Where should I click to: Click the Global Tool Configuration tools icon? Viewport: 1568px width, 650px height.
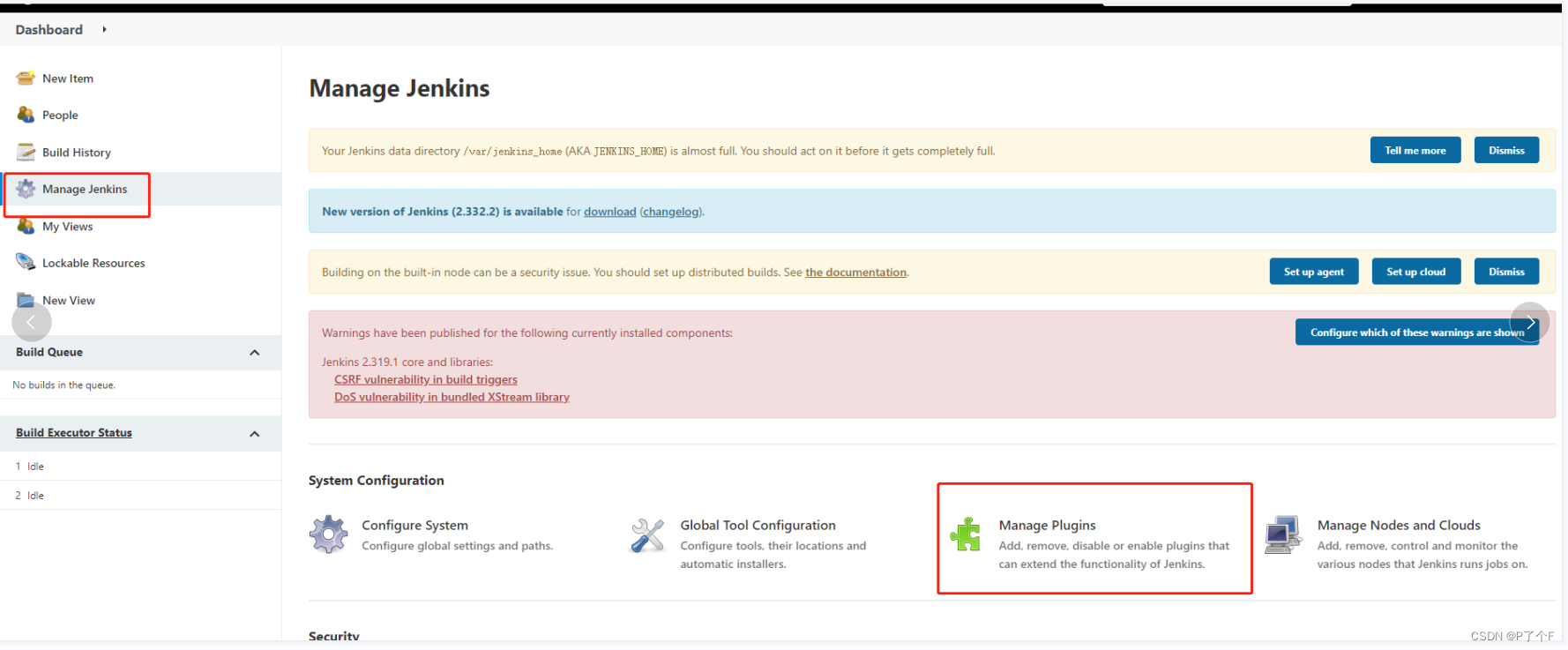[x=647, y=534]
